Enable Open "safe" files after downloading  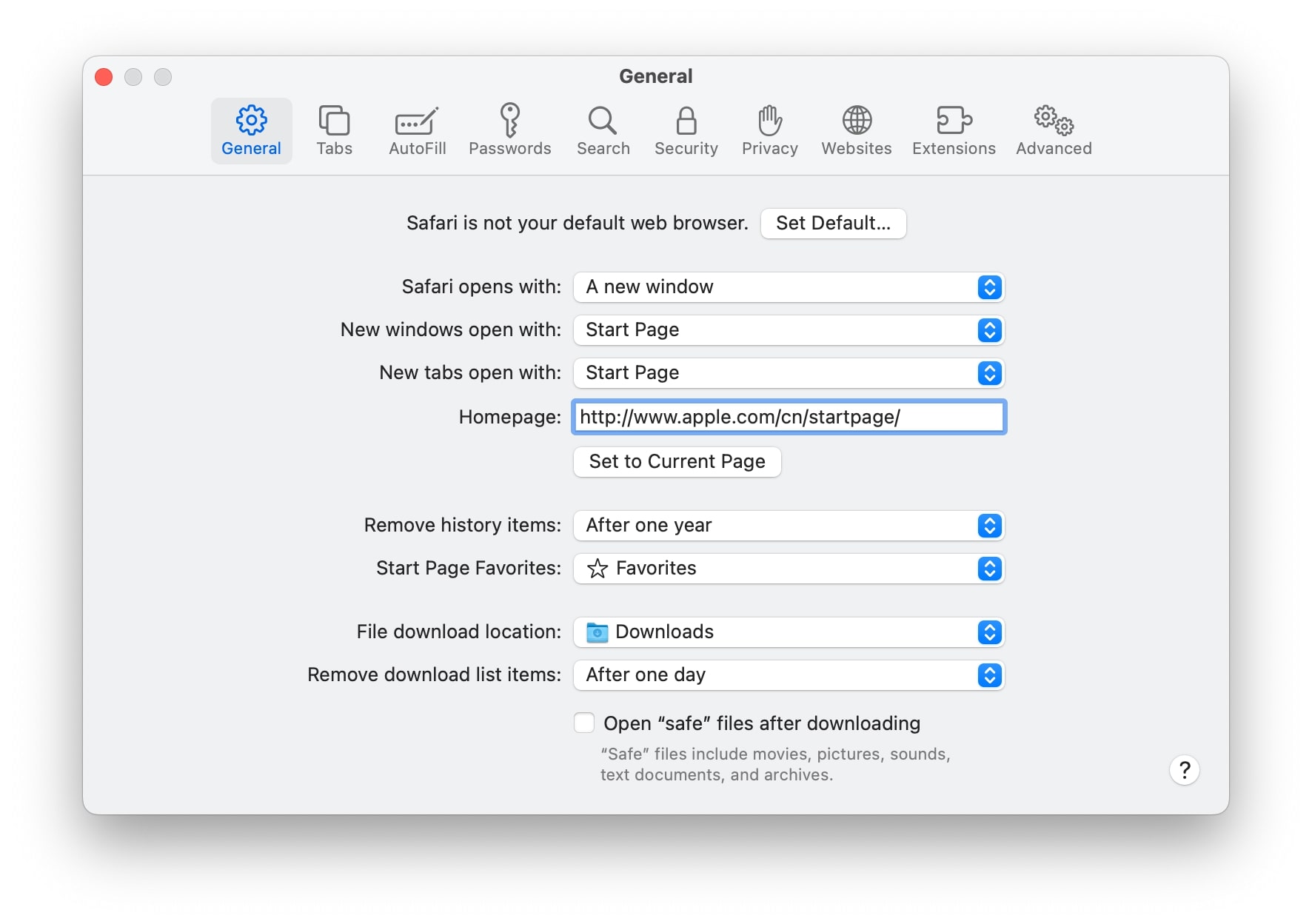584,723
